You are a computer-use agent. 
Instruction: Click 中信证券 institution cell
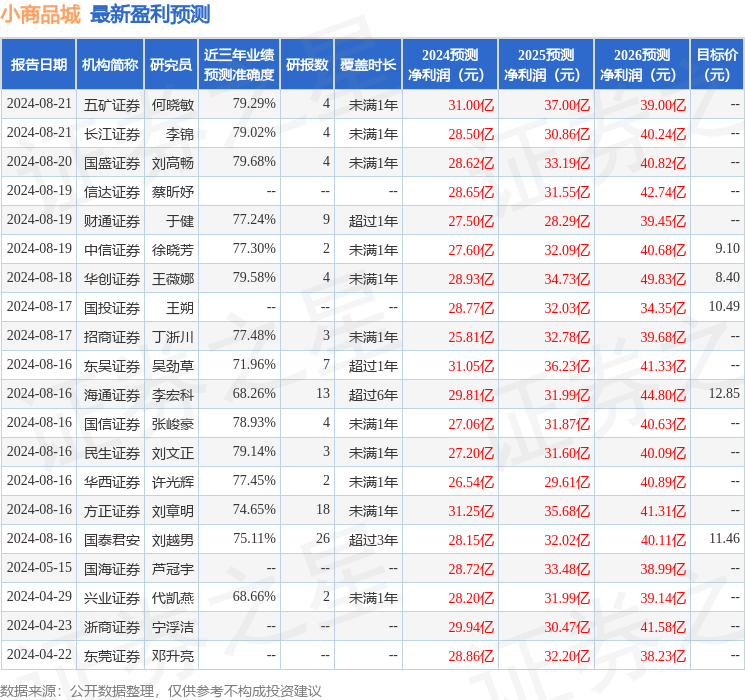[112, 250]
